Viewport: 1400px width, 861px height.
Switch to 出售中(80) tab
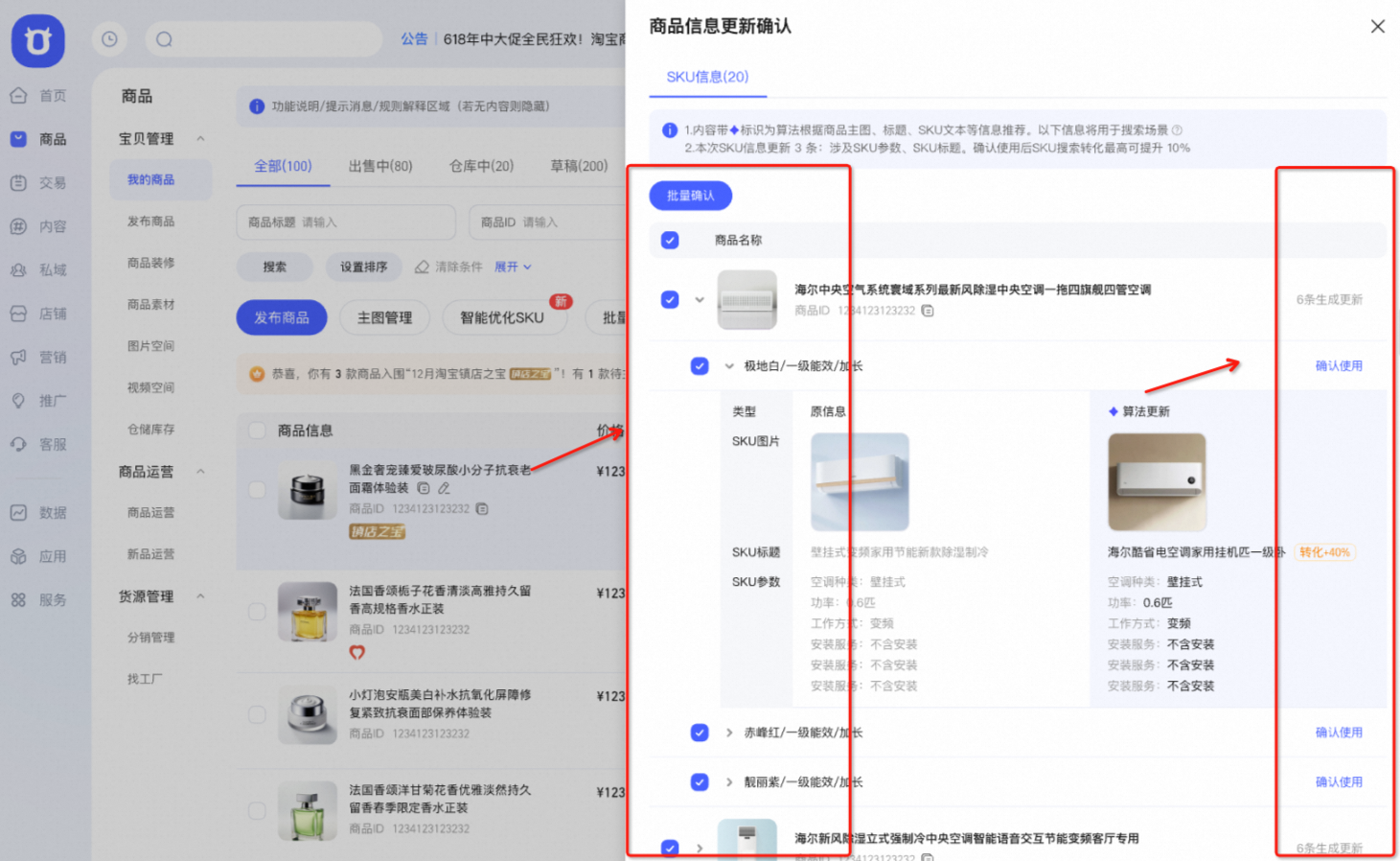pos(380,166)
